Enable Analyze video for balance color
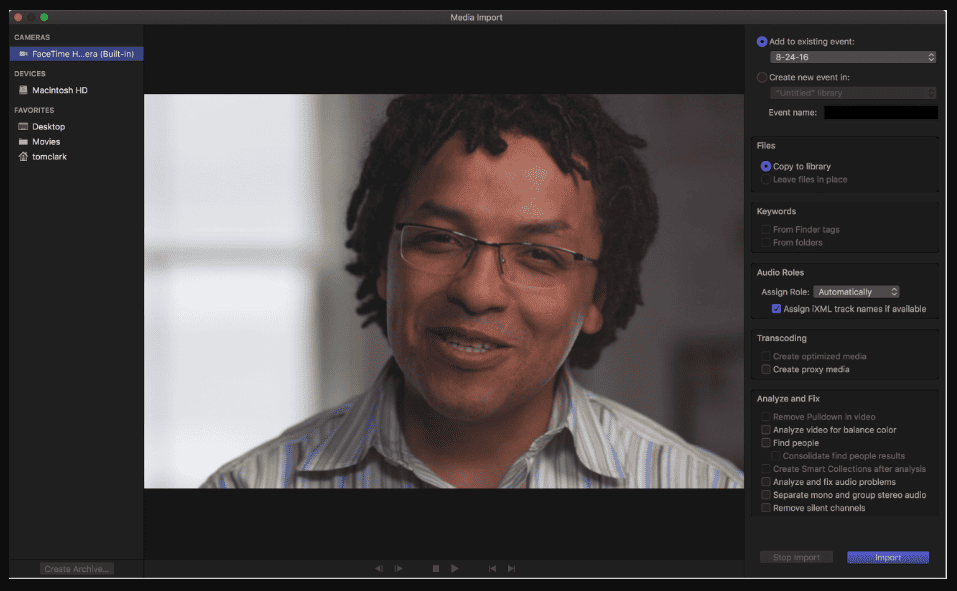Screen dimensions: 957x591 pyautogui.click(x=765, y=430)
